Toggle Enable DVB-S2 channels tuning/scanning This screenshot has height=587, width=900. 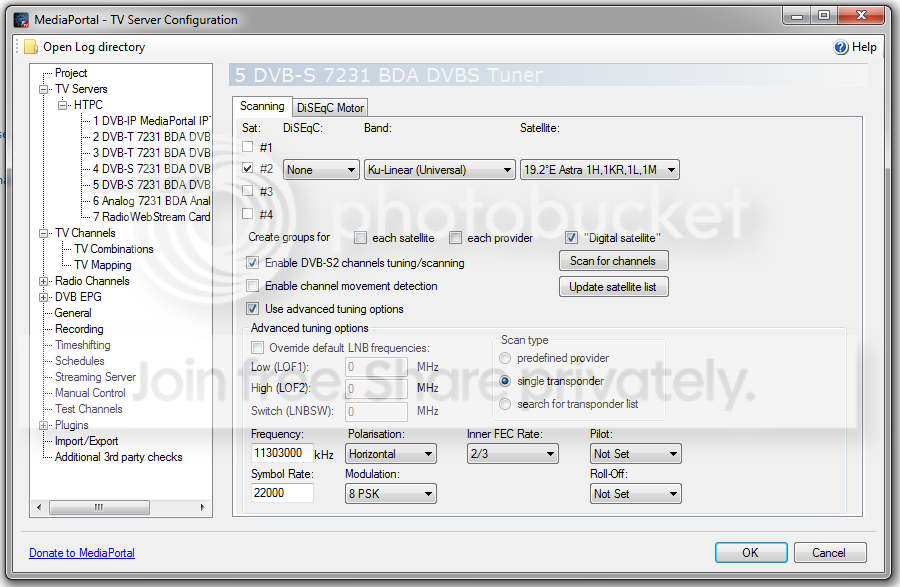point(252,263)
